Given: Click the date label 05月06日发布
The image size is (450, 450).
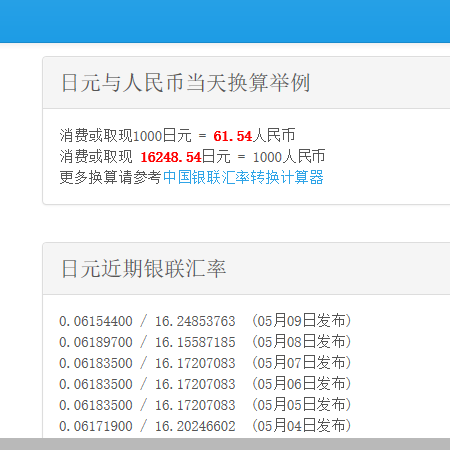Looking at the screenshot, I should pos(301,384).
